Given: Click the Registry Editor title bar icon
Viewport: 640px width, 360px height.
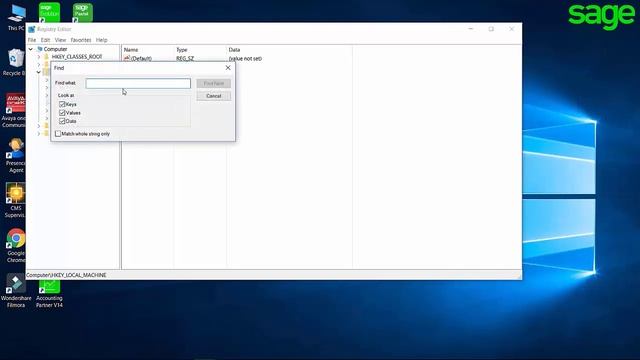Looking at the screenshot, I should click(31, 29).
